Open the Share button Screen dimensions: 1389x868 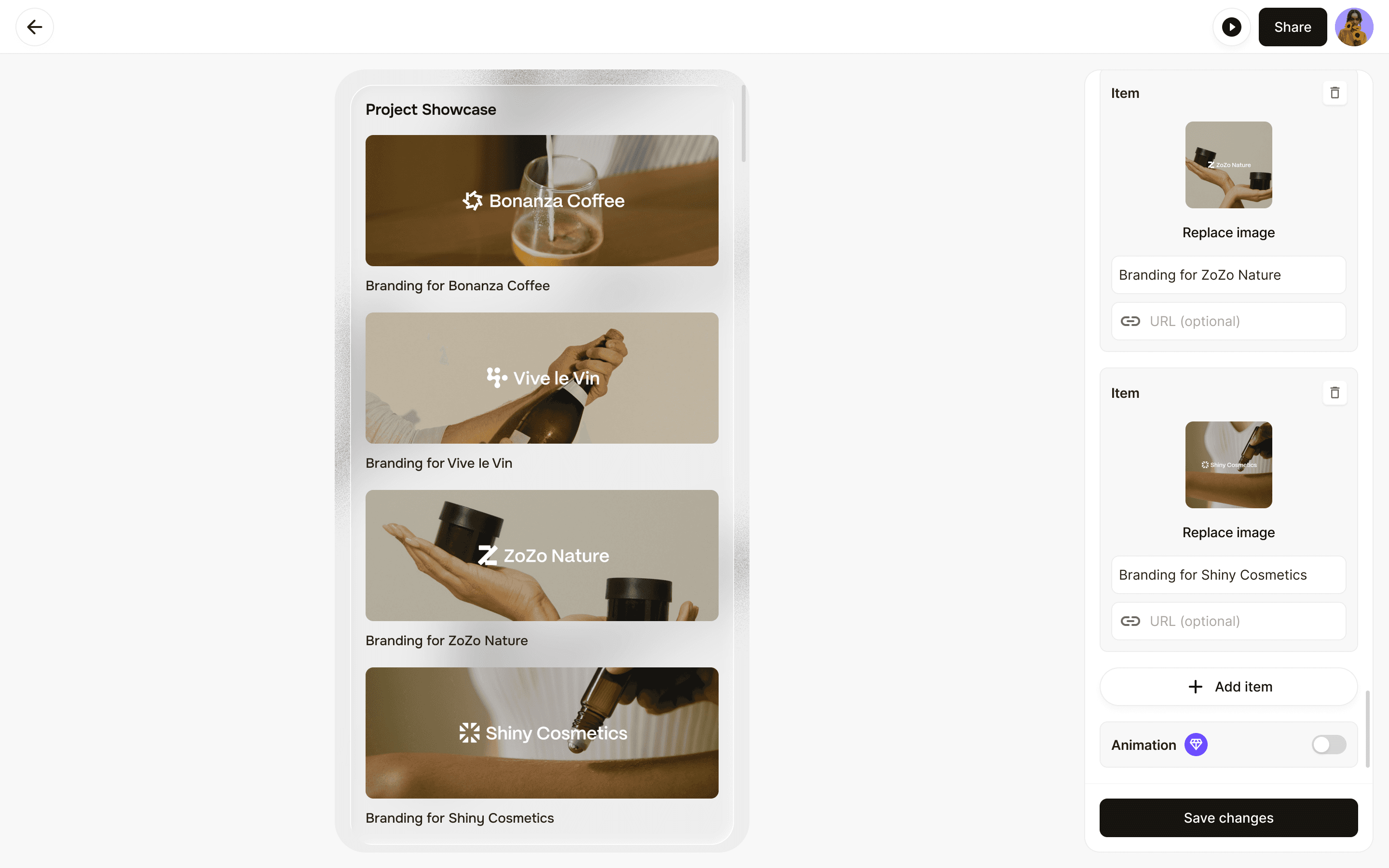tap(1293, 27)
